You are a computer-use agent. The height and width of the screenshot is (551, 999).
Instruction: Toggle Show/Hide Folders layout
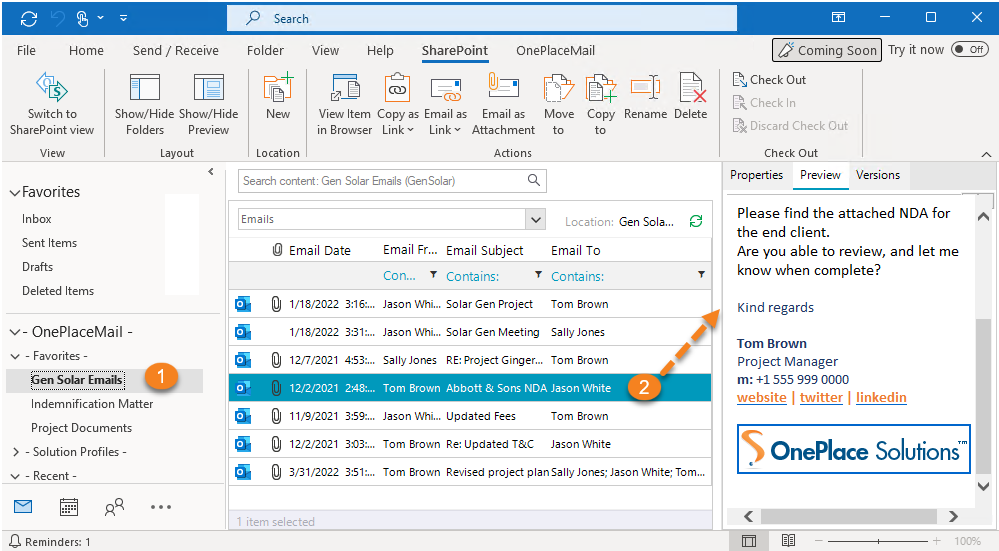[x=145, y=104]
